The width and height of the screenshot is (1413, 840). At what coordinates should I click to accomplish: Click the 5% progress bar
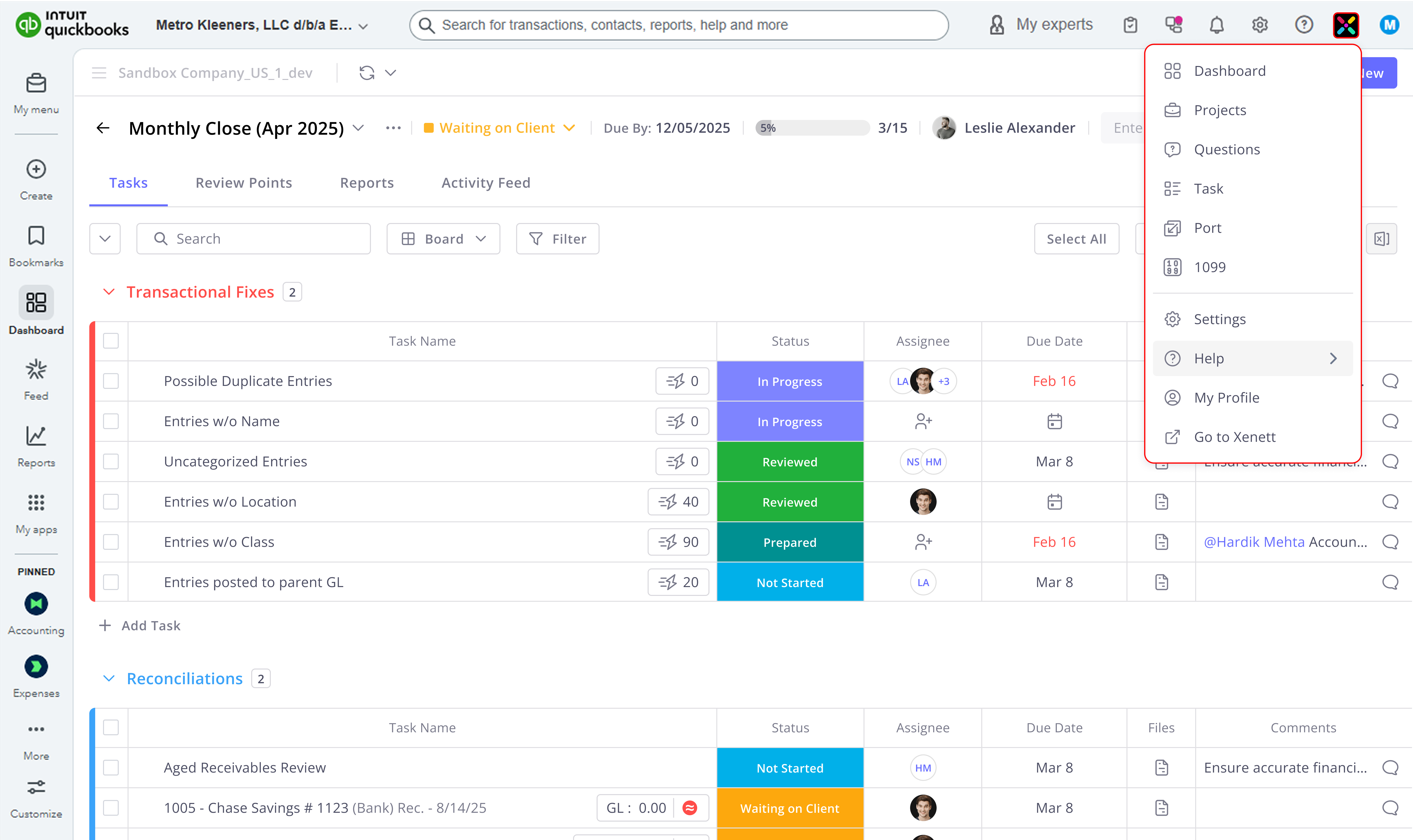click(812, 127)
